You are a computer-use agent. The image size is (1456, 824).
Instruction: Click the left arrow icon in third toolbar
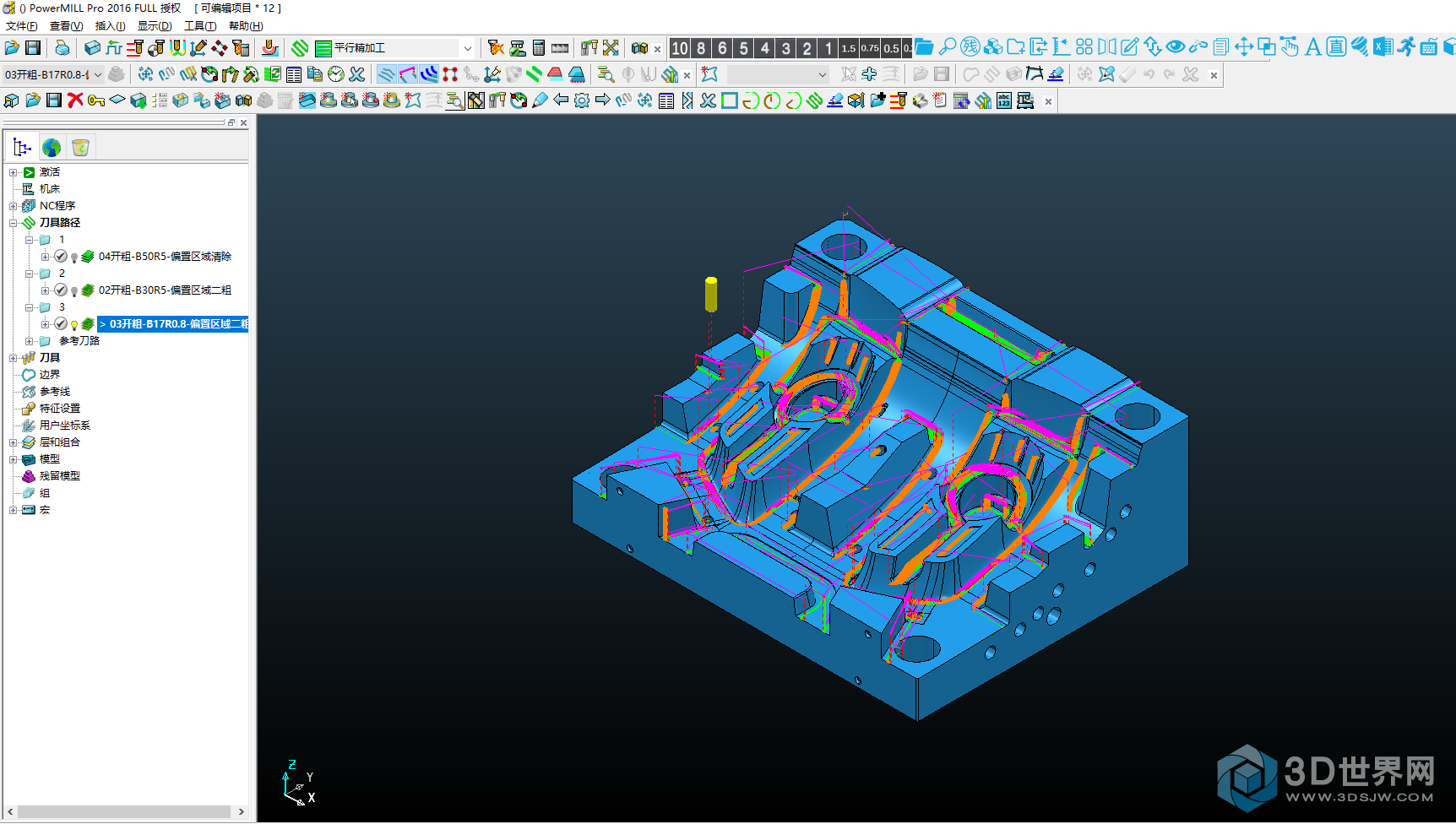(561, 100)
